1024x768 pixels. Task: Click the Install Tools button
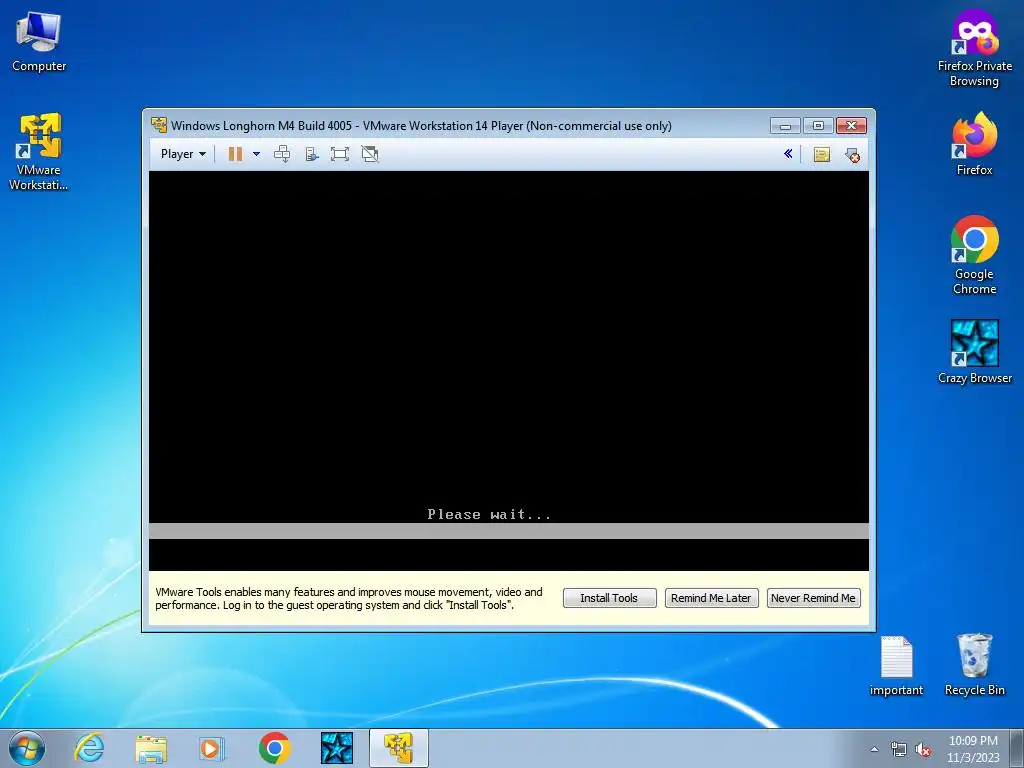(x=609, y=598)
